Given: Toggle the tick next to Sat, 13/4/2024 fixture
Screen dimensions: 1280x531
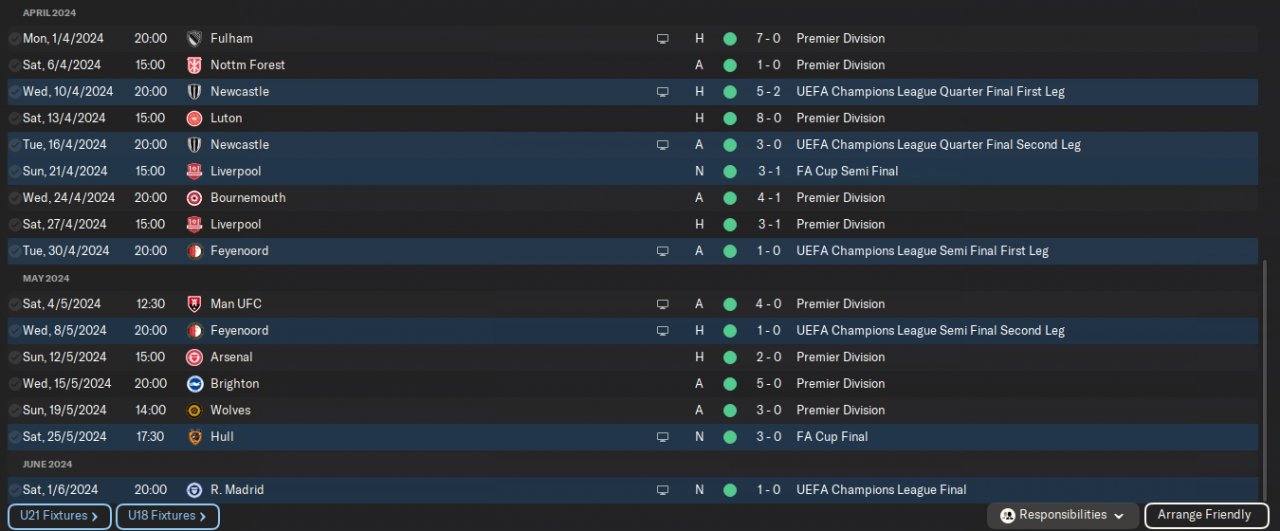Looking at the screenshot, I should [14, 118].
